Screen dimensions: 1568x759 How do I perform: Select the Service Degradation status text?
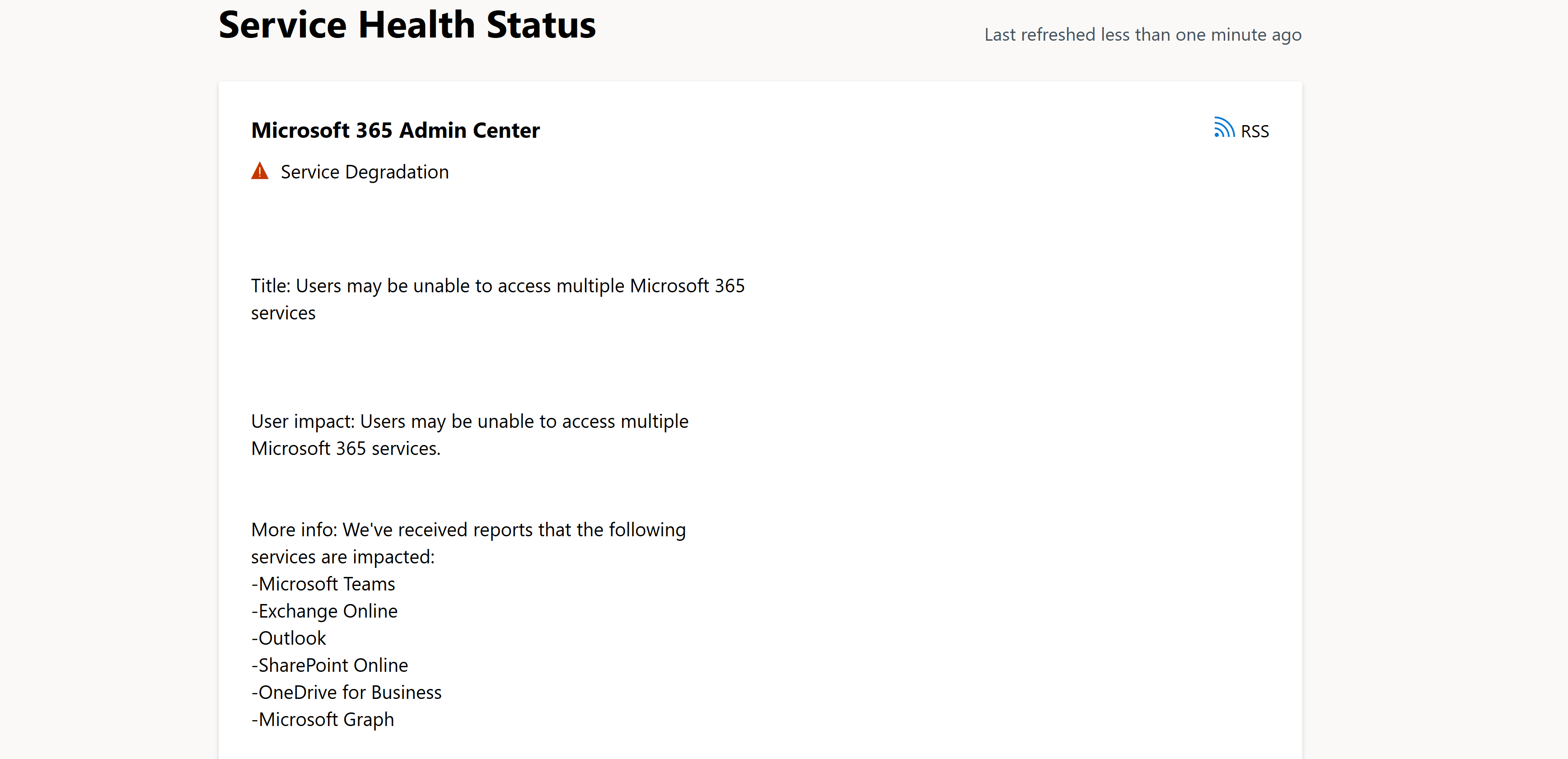point(364,172)
